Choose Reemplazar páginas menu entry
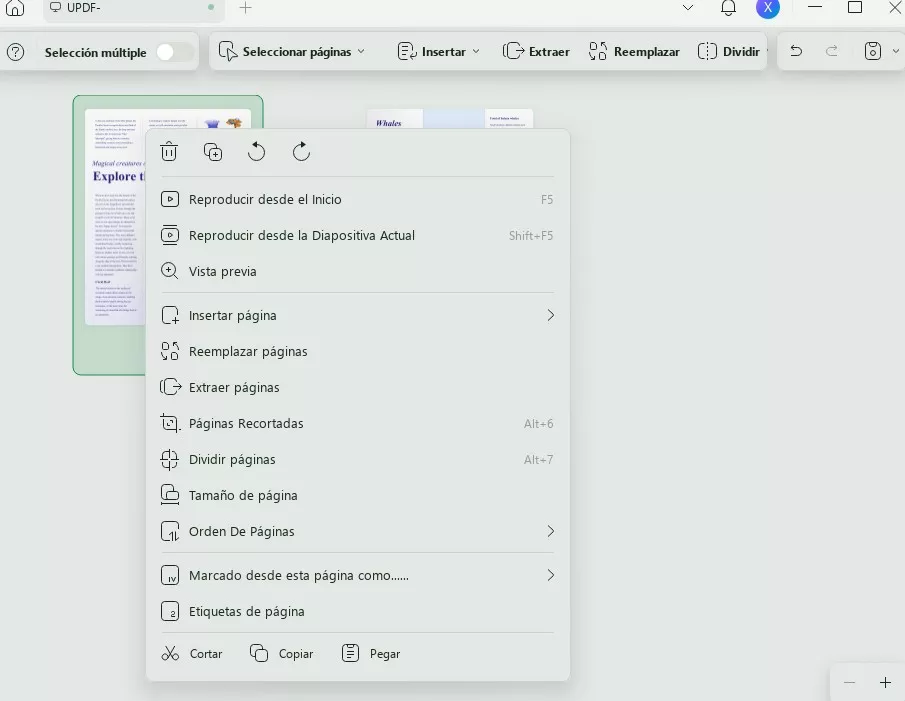Image resolution: width=905 pixels, height=701 pixels. [357, 351]
